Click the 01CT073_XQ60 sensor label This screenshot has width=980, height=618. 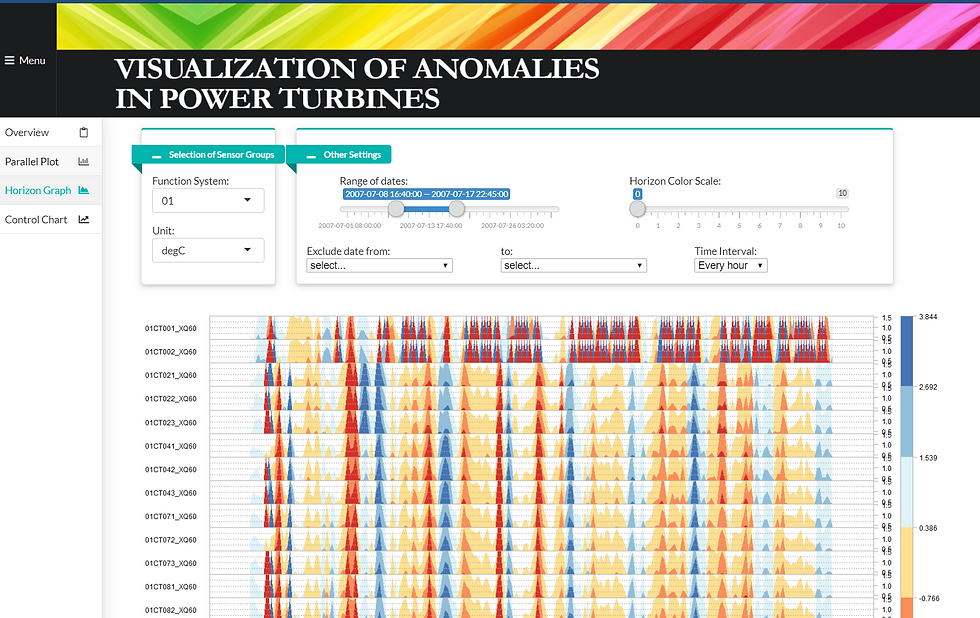[x=171, y=563]
